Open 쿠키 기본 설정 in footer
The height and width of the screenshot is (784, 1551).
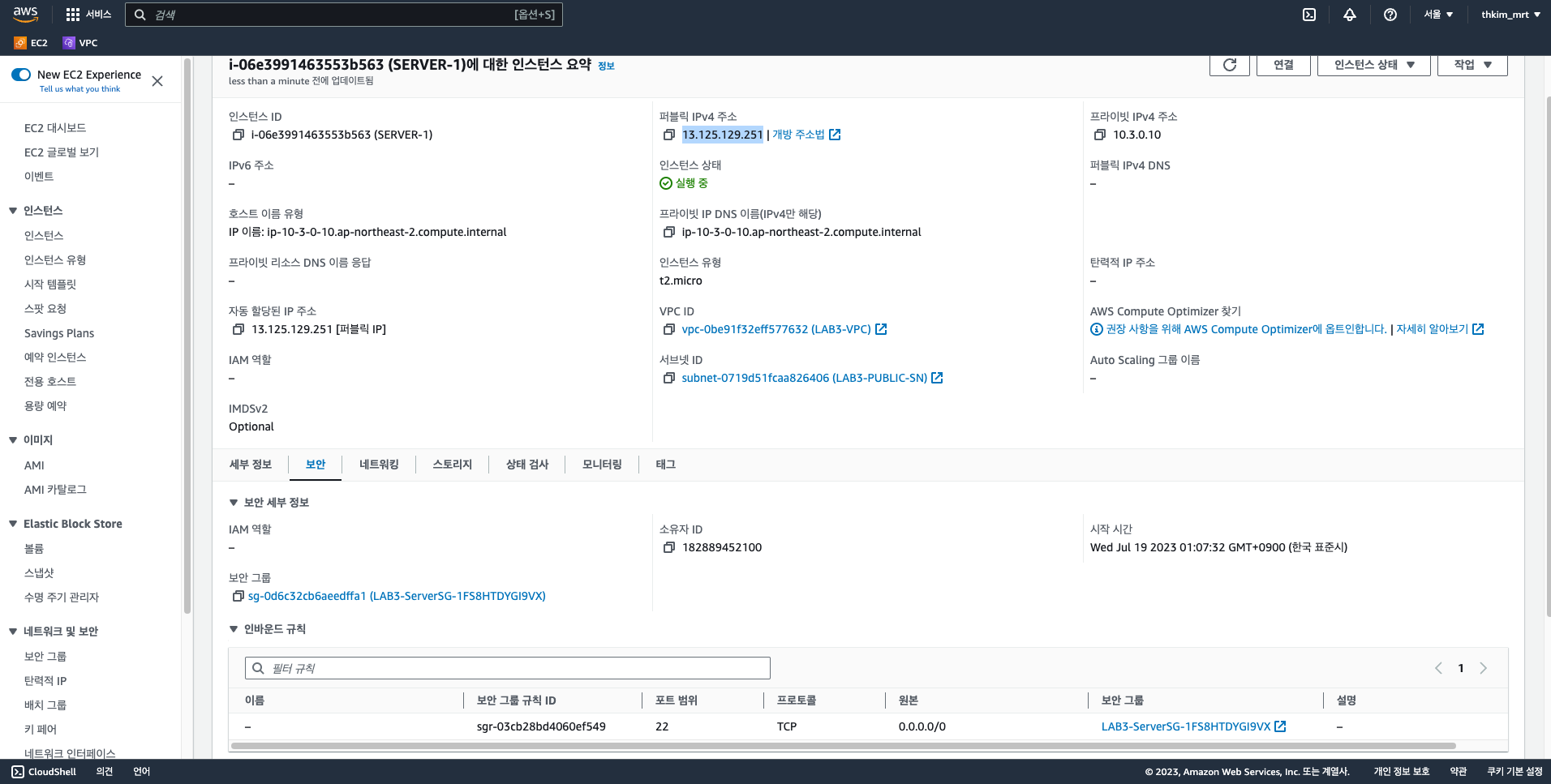coord(1514,772)
